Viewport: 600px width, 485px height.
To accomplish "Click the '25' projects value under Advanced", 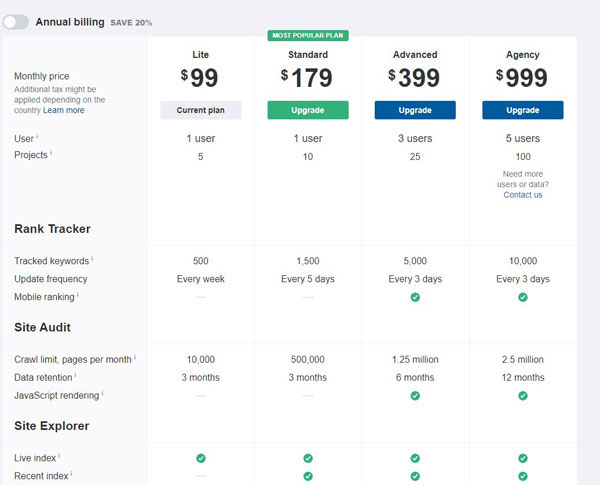I will (415, 157).
